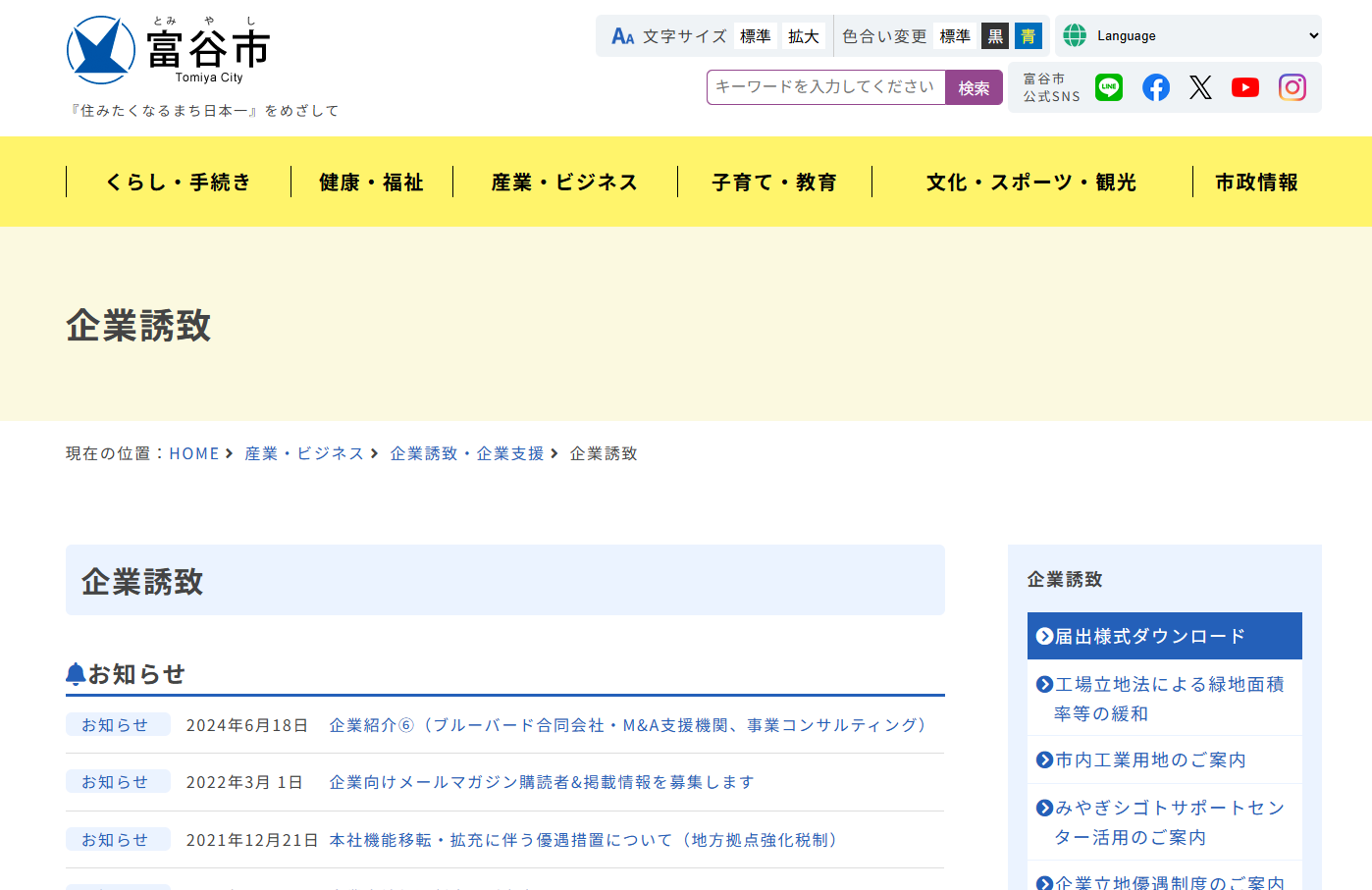1372x890 pixels.
Task: Click current page 企業誘致 in breadcrumb
Action: 604,453
